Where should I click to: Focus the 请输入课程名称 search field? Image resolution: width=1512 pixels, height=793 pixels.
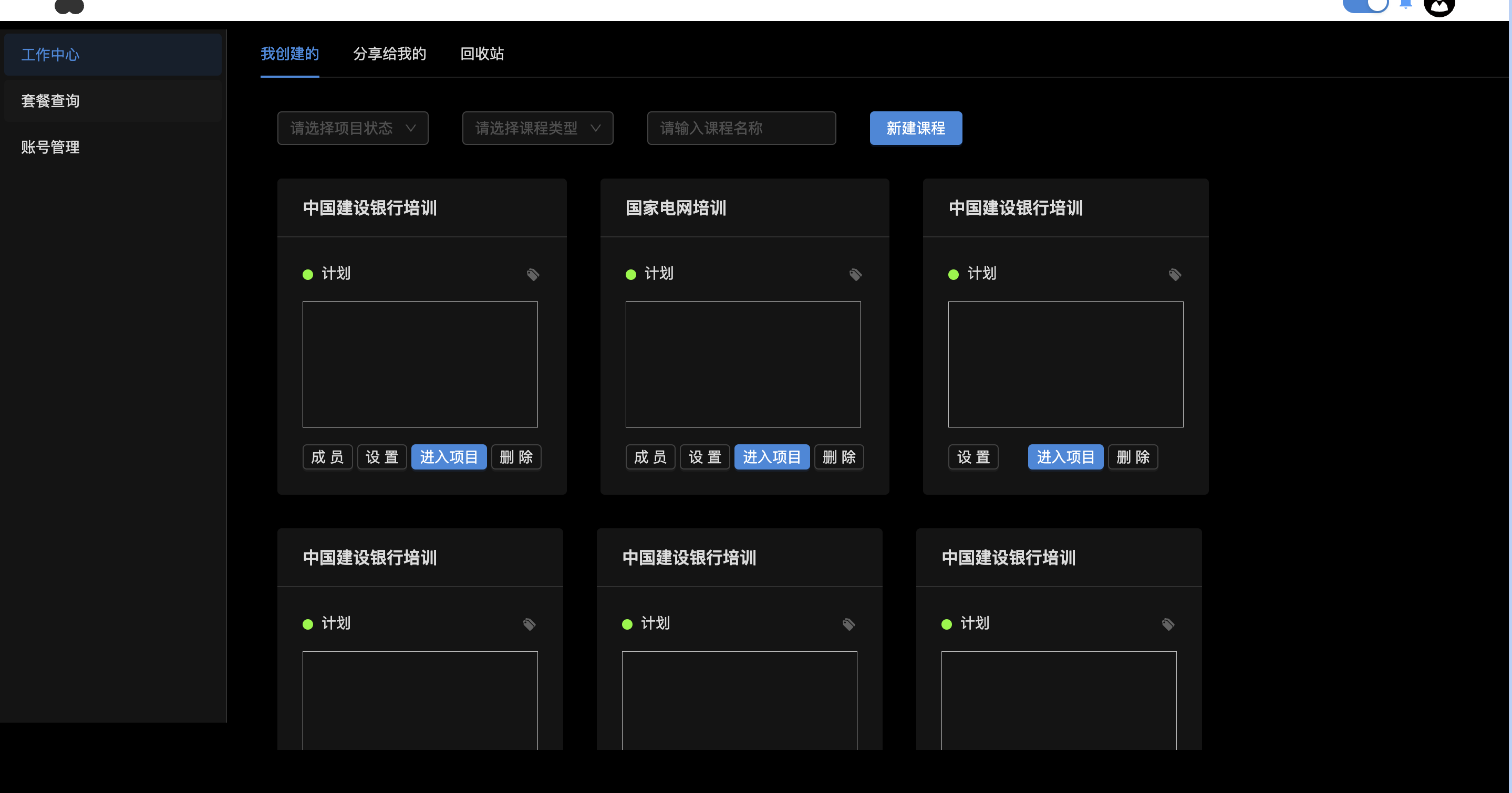coord(741,128)
